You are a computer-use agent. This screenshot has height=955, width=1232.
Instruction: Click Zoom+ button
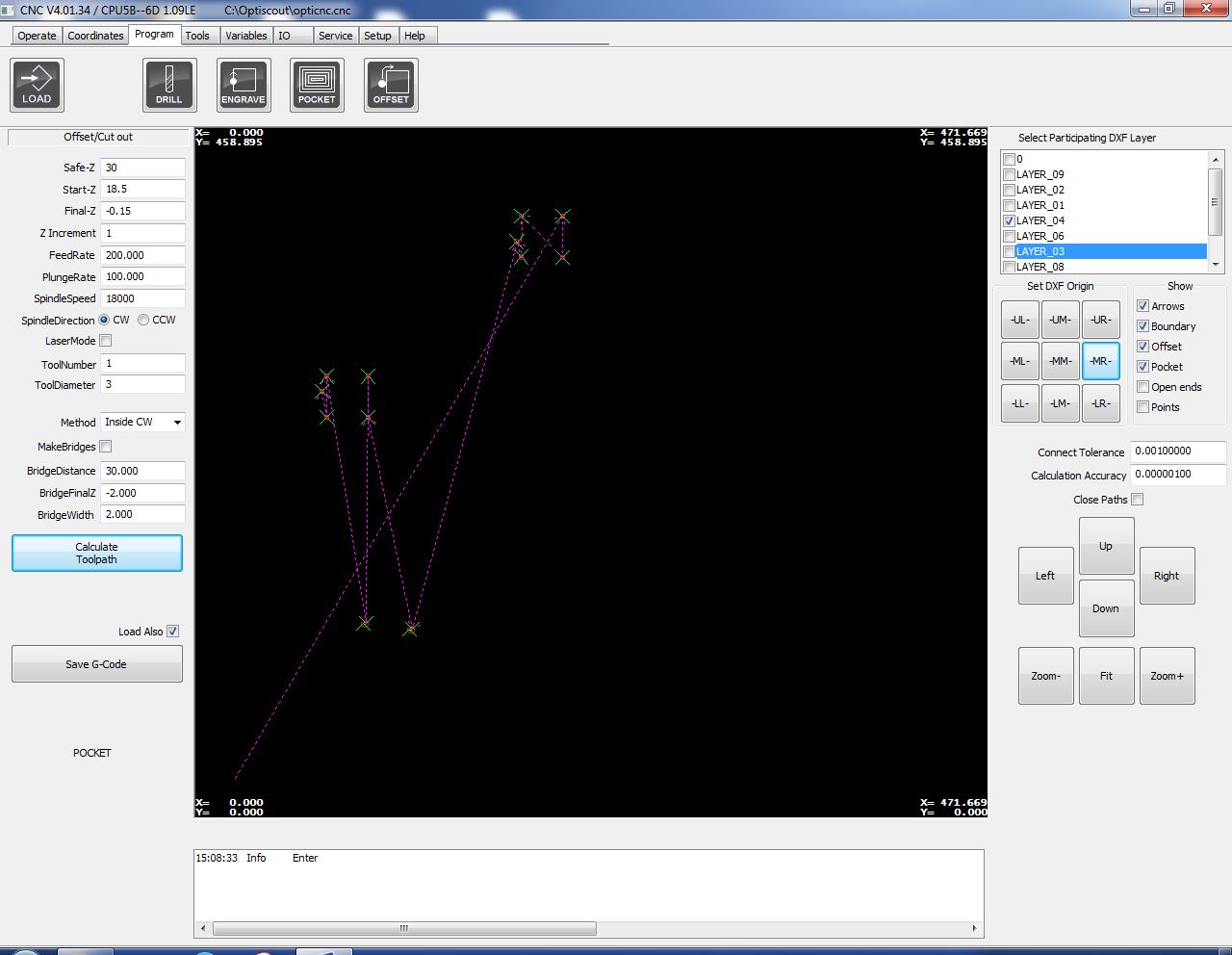click(1168, 676)
